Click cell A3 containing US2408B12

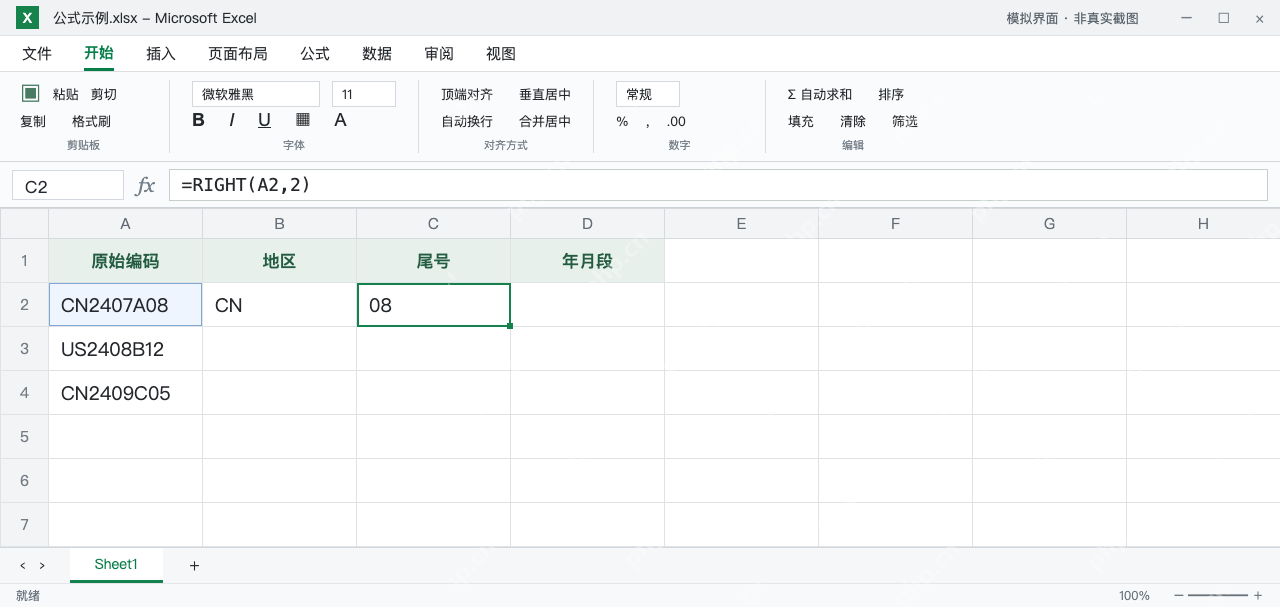[x=125, y=349]
